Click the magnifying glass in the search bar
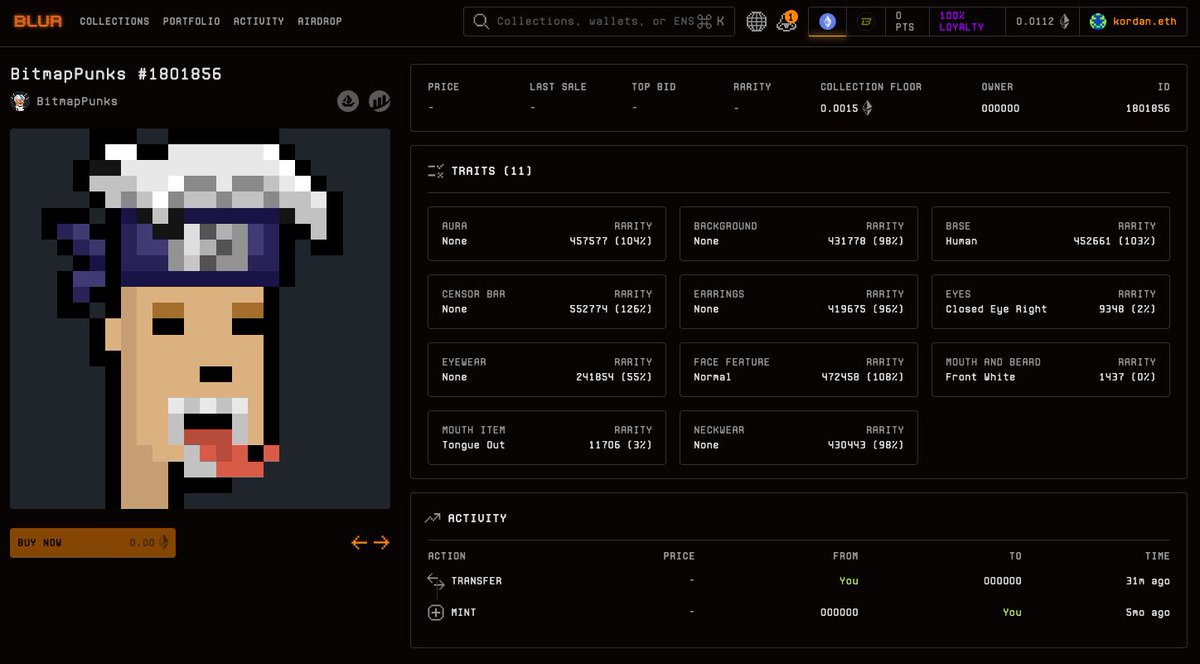1200x664 pixels. click(x=479, y=20)
